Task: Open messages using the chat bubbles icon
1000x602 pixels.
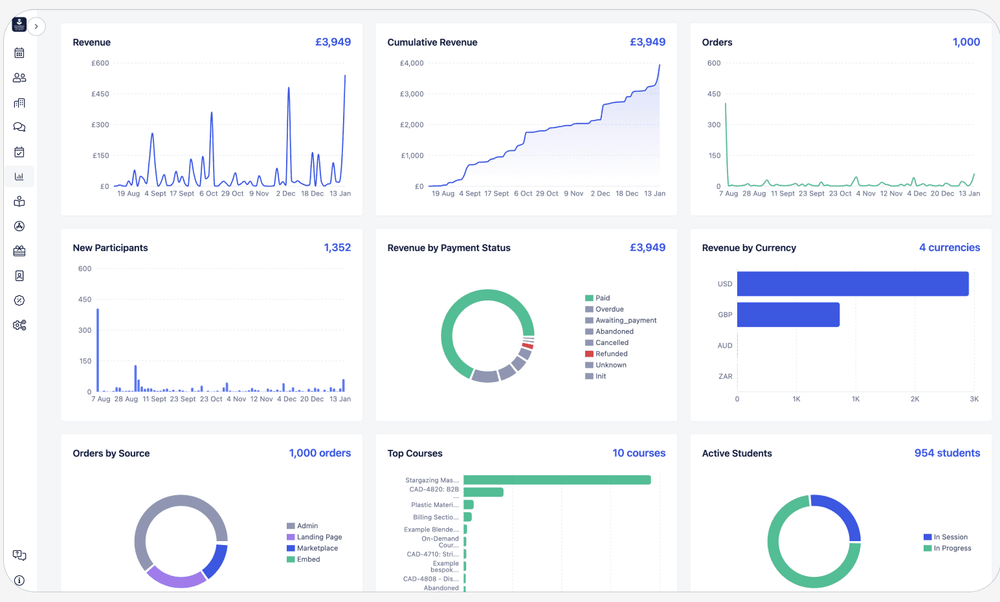Action: click(x=18, y=126)
